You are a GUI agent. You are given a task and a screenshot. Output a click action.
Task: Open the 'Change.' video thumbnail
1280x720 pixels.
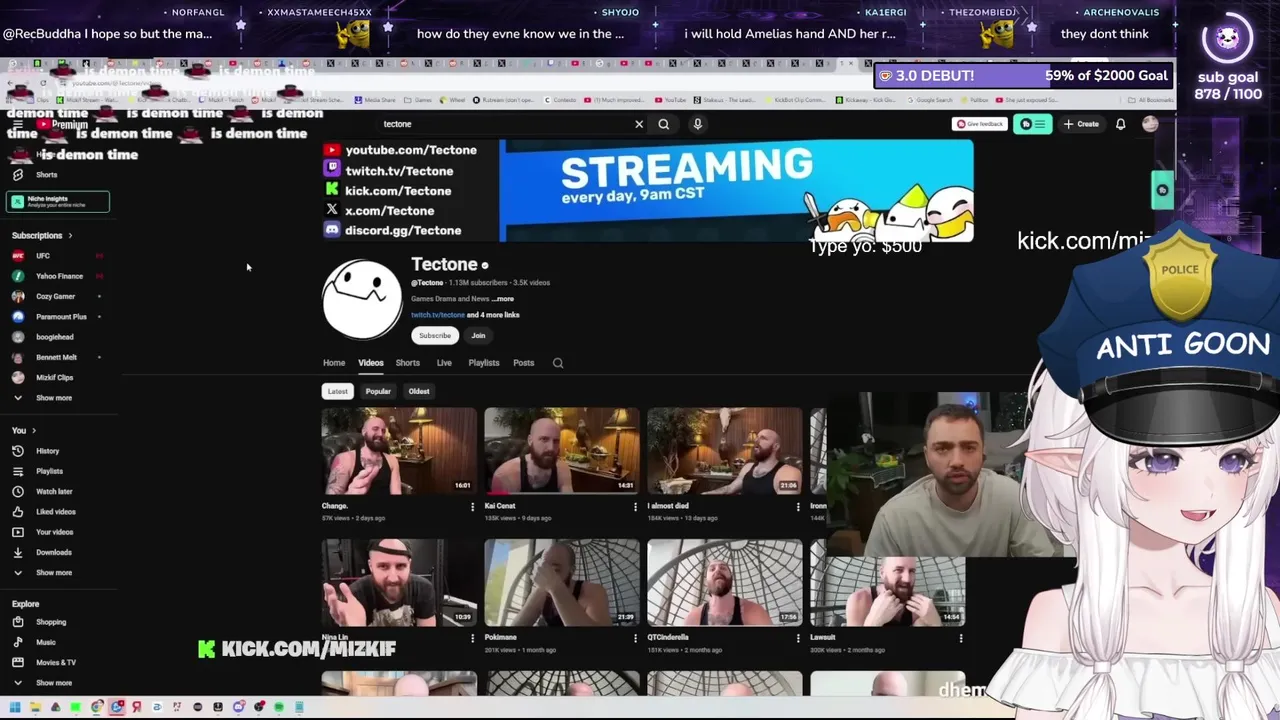click(399, 451)
